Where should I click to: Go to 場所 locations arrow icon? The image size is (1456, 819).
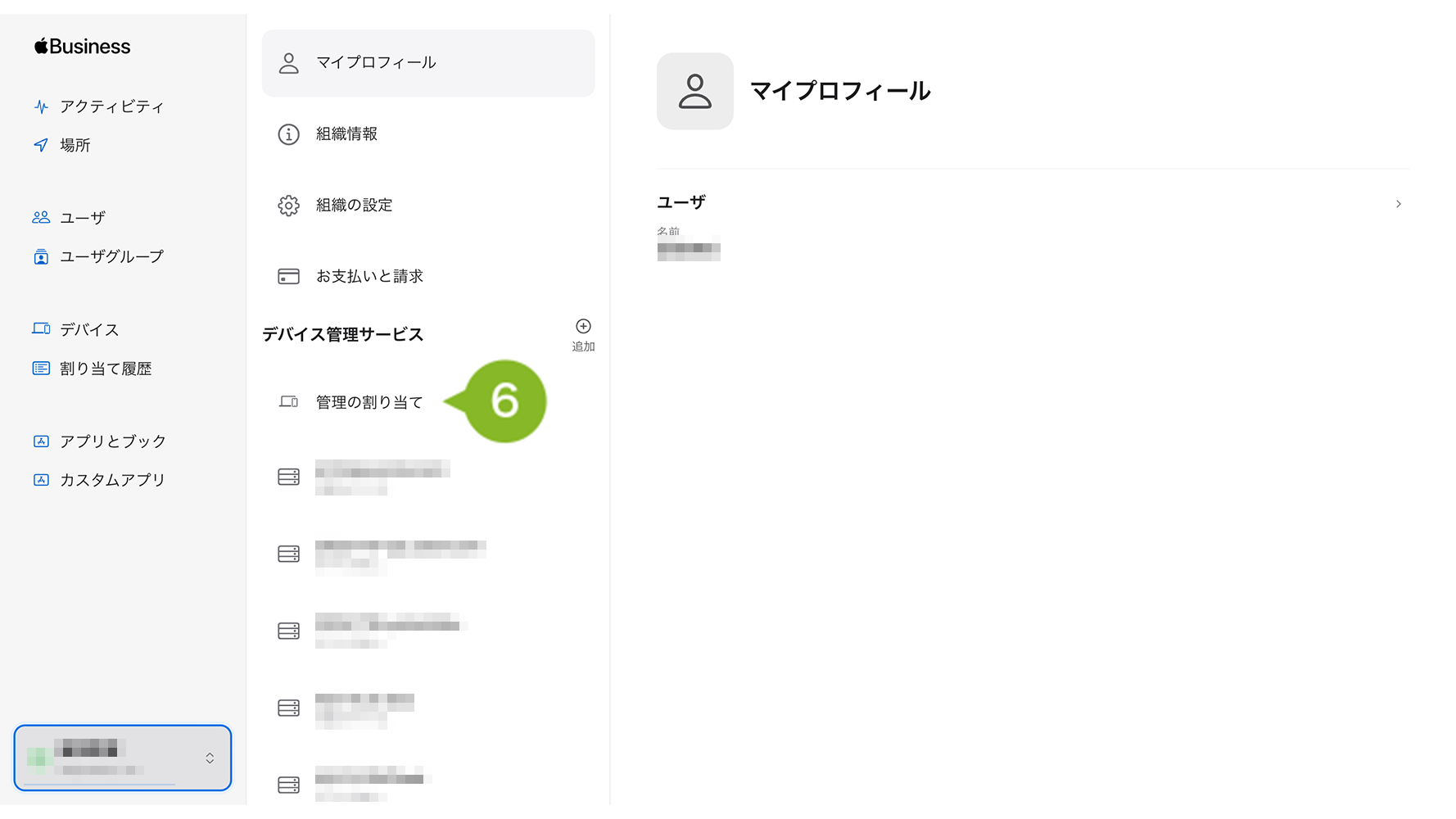click(x=41, y=145)
